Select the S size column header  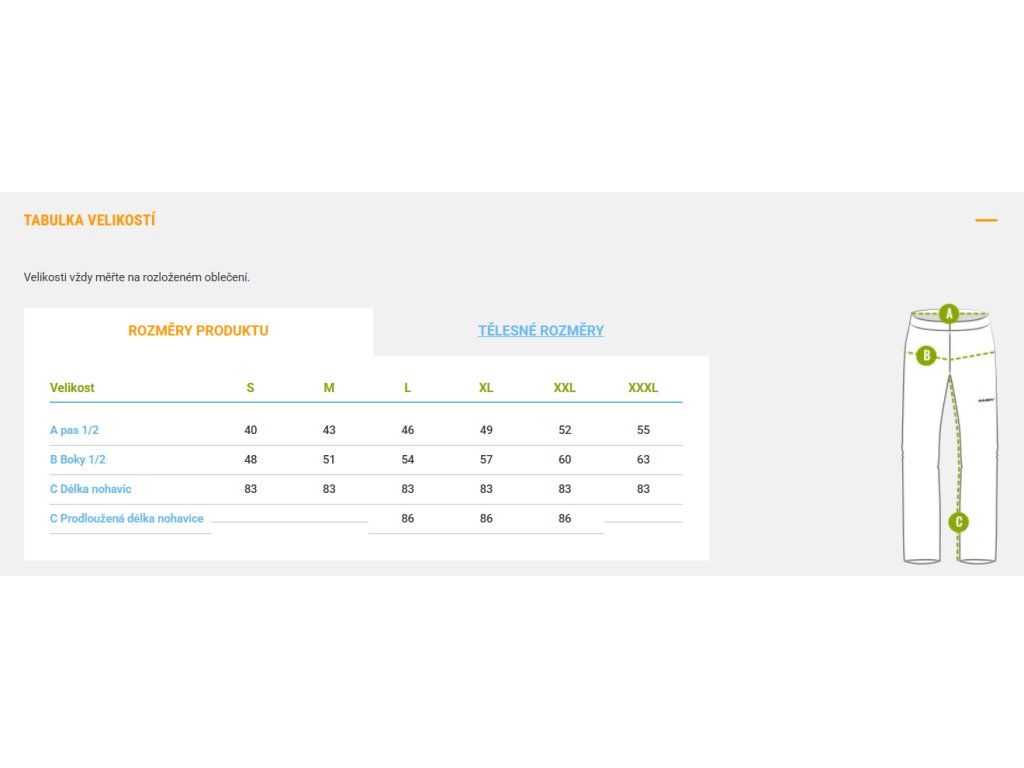point(250,388)
